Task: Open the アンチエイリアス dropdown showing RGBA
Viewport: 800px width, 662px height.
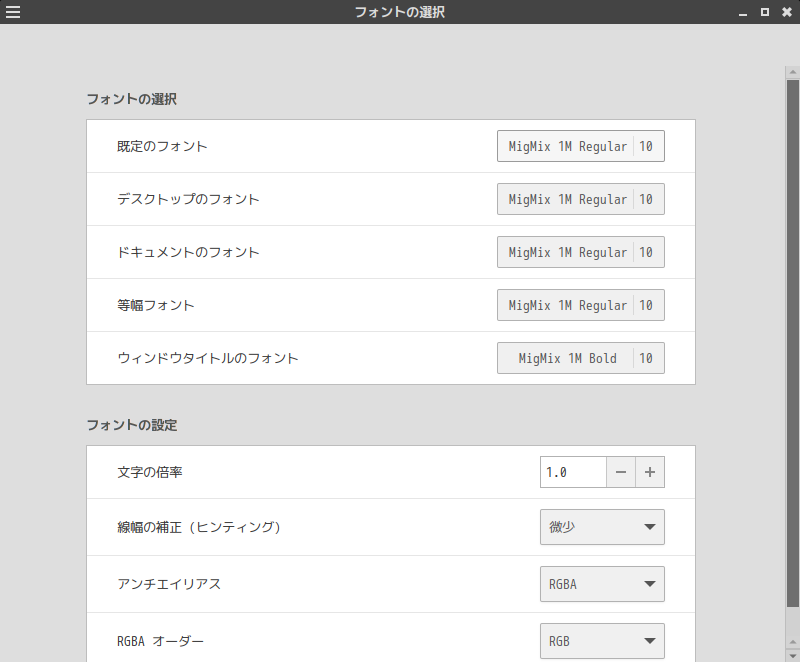Action: pos(602,584)
